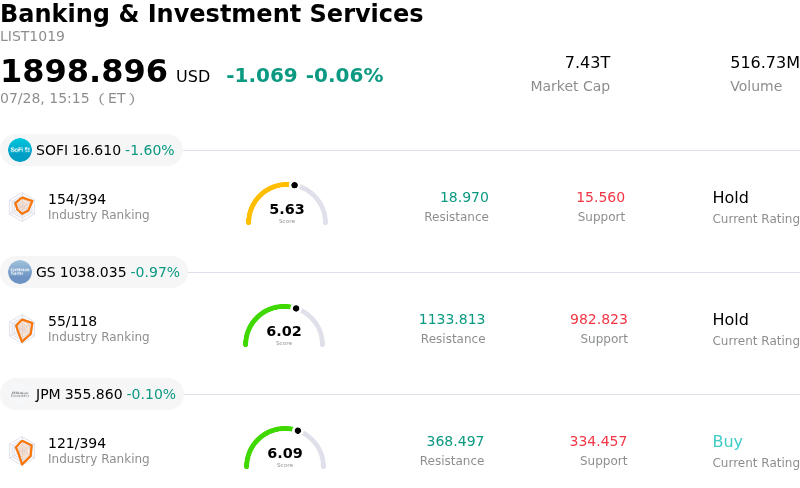Click JPM Buy current rating
This screenshot has width=800, height=488.
click(728, 441)
